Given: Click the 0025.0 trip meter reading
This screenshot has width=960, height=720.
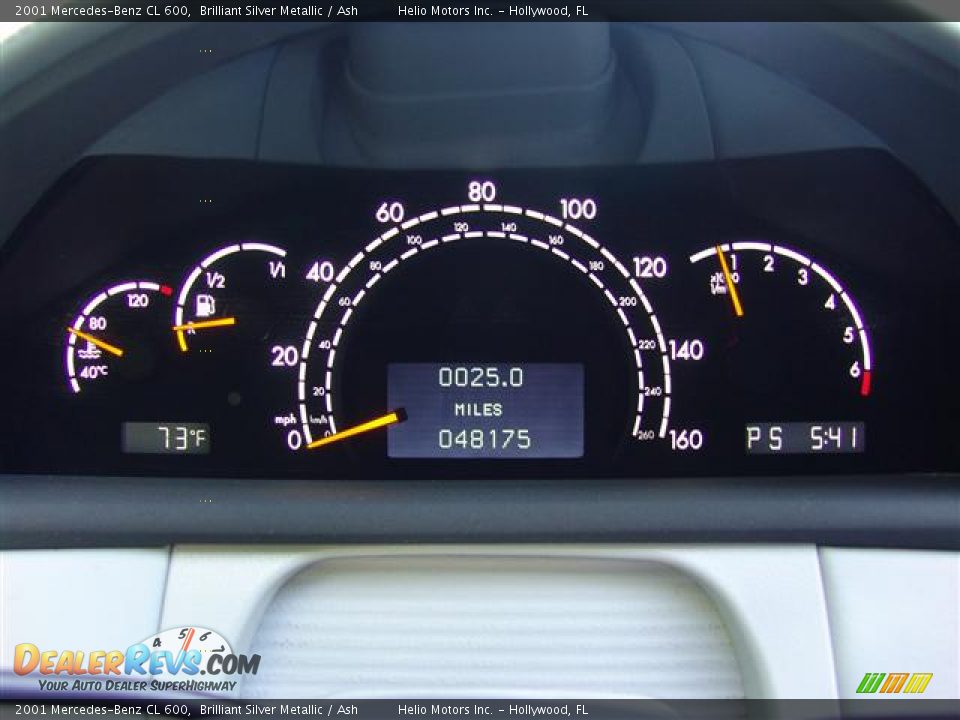Looking at the screenshot, I should point(480,378).
